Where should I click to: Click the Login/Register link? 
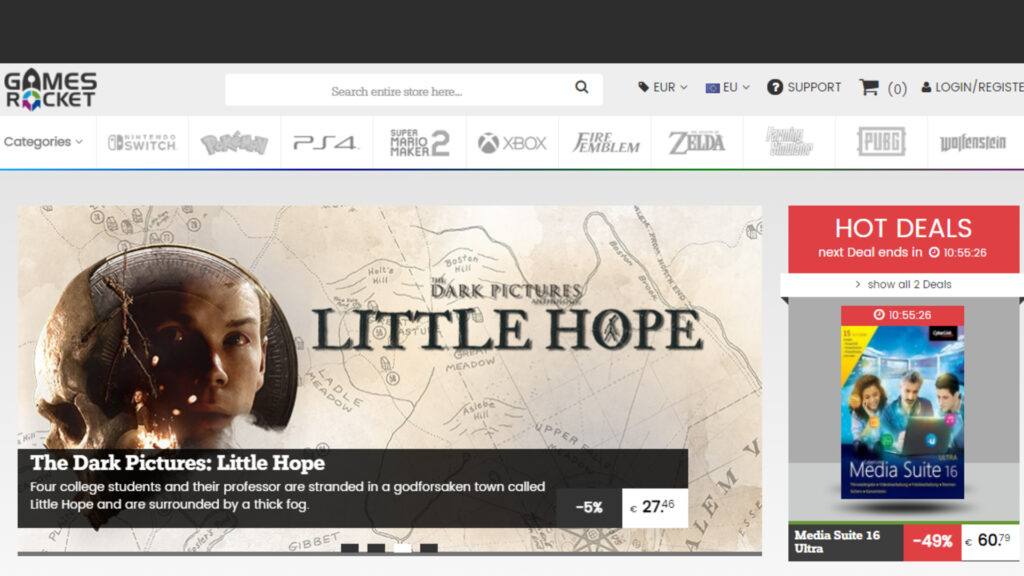click(x=974, y=88)
